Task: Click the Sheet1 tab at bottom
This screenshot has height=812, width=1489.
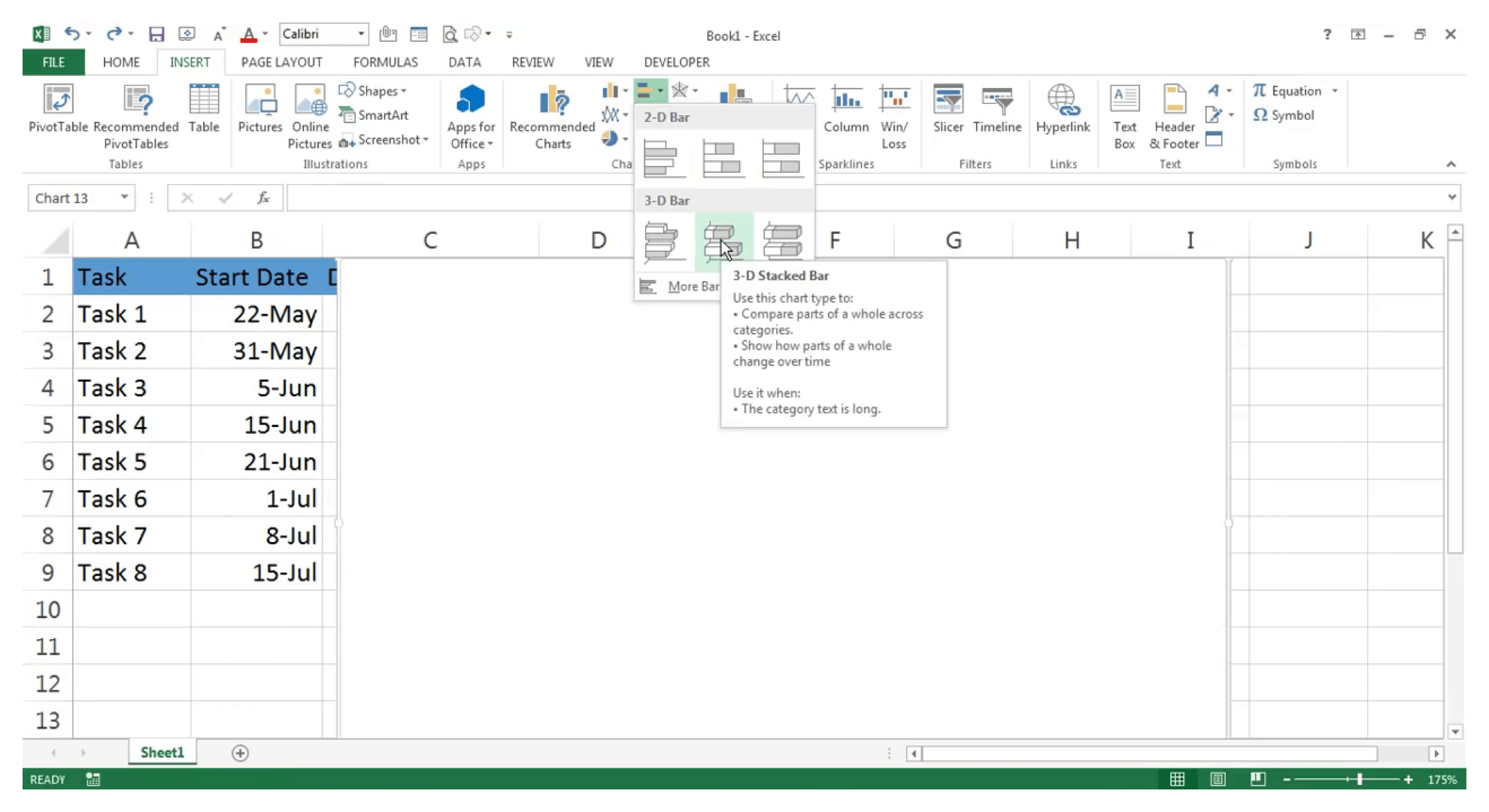Action: click(x=162, y=752)
